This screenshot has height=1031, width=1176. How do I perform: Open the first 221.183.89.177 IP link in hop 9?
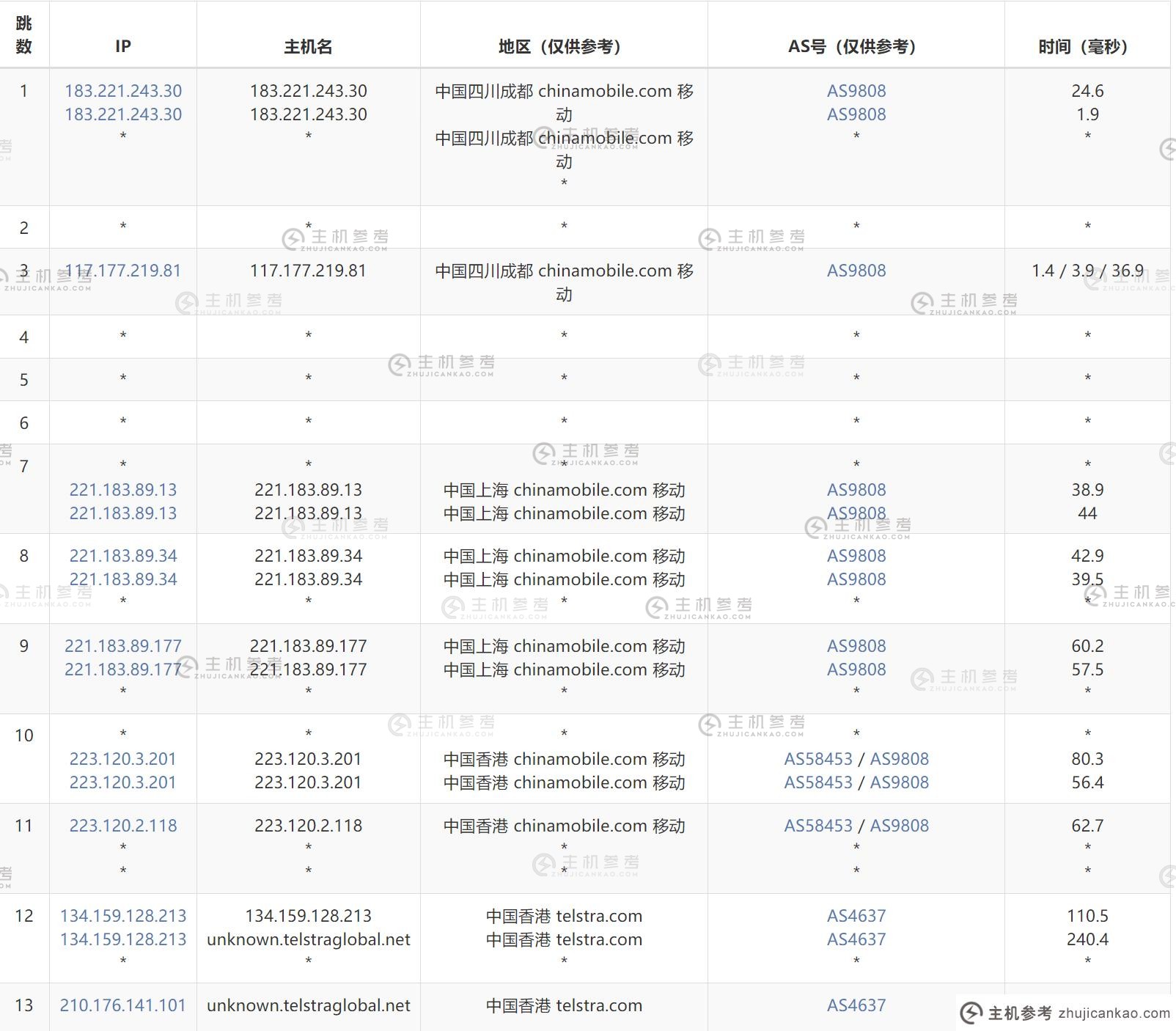pyautogui.click(x=123, y=646)
